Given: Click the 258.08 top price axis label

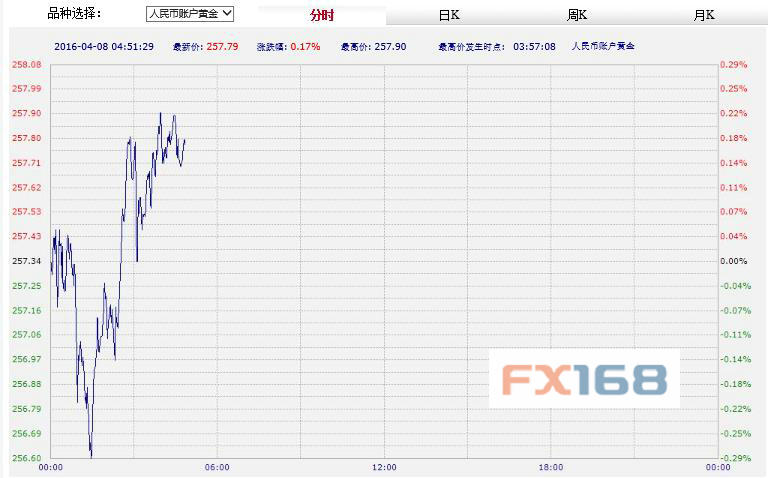Looking at the screenshot, I should pyautogui.click(x=25, y=64).
